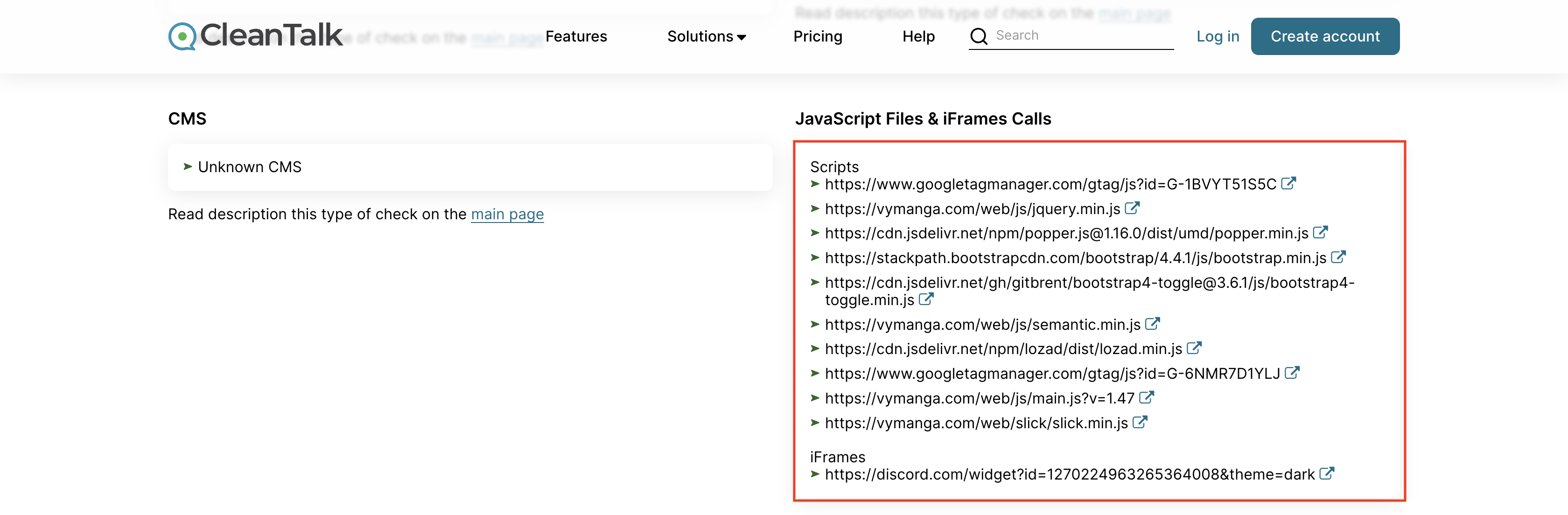The width and height of the screenshot is (1568, 515).
Task: Open bootstrap4-toggle.min.js using its external link icon
Action: pyautogui.click(x=926, y=299)
